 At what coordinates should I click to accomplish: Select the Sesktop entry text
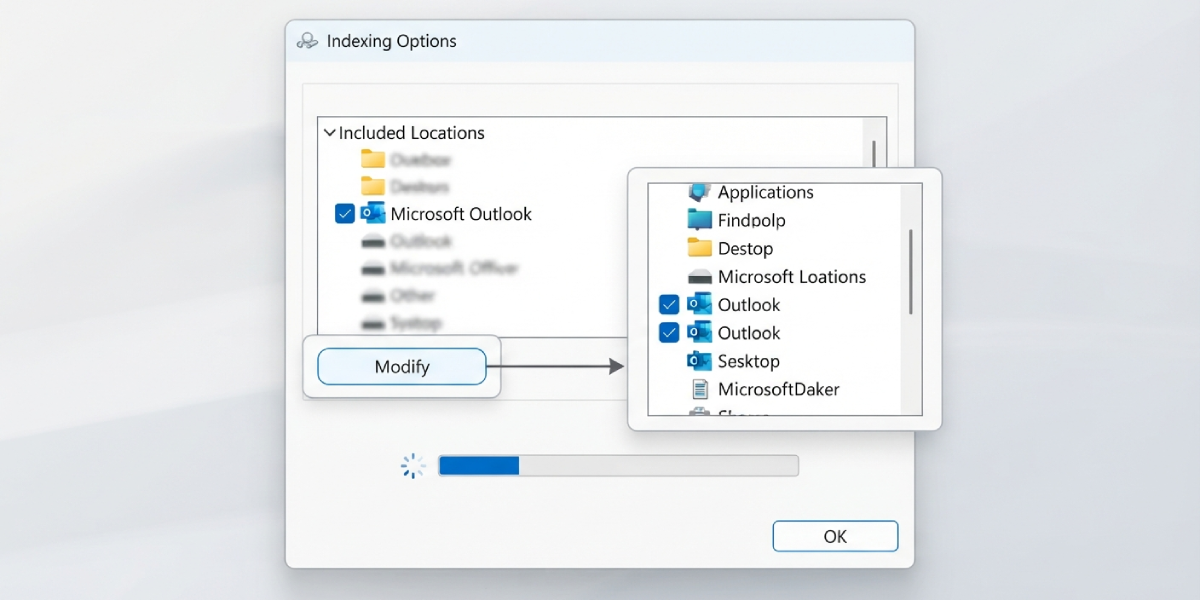pos(749,361)
